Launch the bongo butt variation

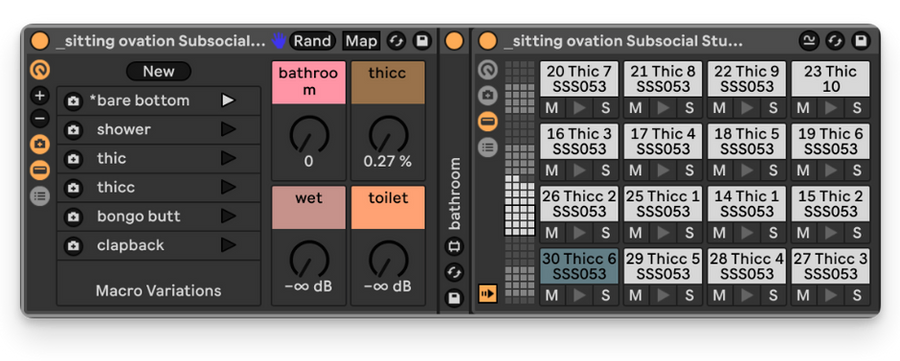click(x=228, y=216)
